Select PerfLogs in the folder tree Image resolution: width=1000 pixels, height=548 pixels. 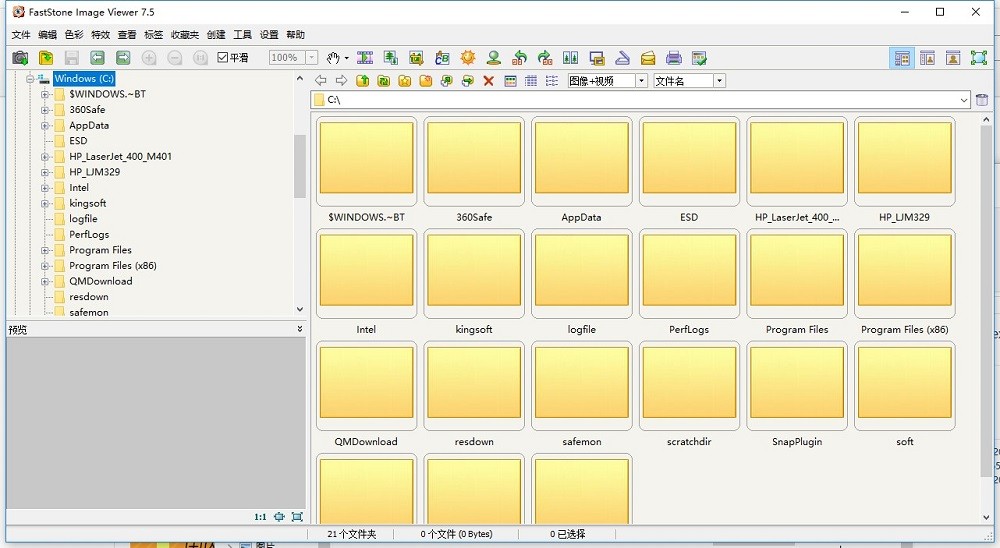pos(89,235)
